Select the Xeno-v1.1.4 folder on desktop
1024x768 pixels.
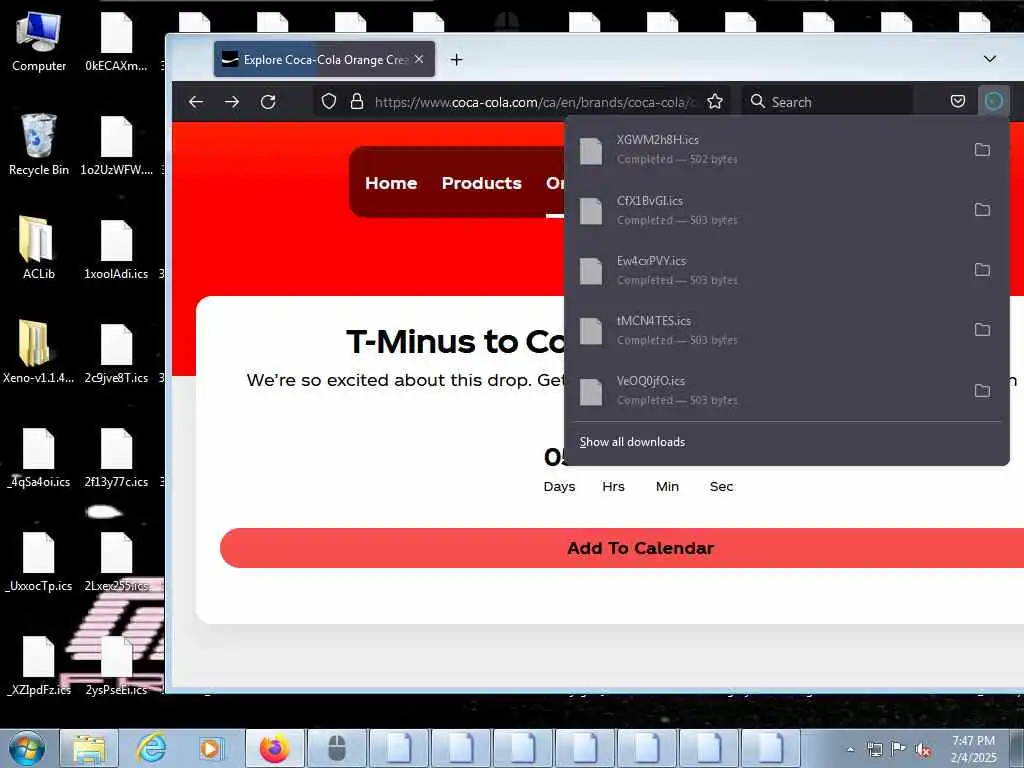(x=39, y=352)
